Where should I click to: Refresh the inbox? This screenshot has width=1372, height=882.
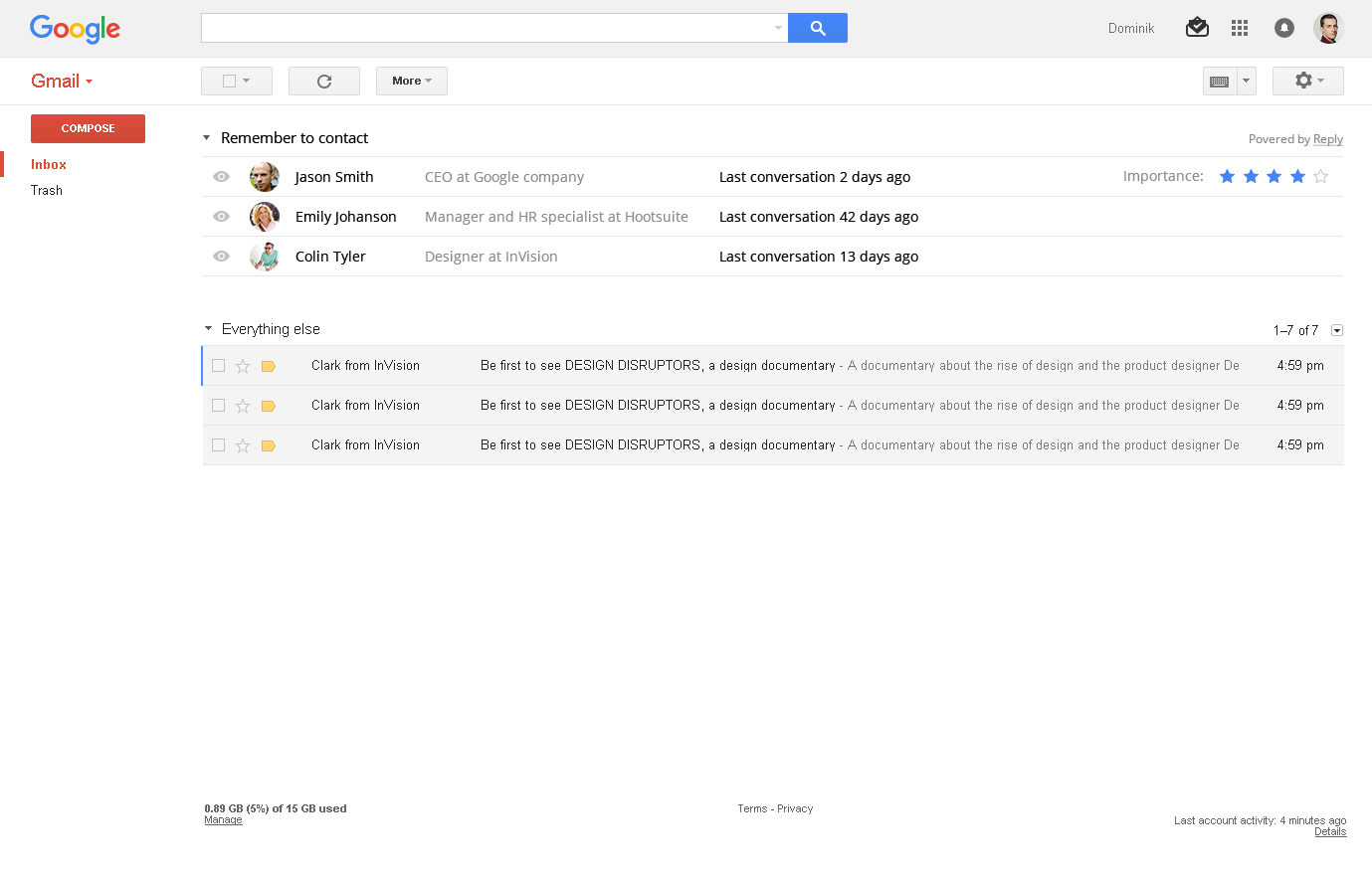323,82
